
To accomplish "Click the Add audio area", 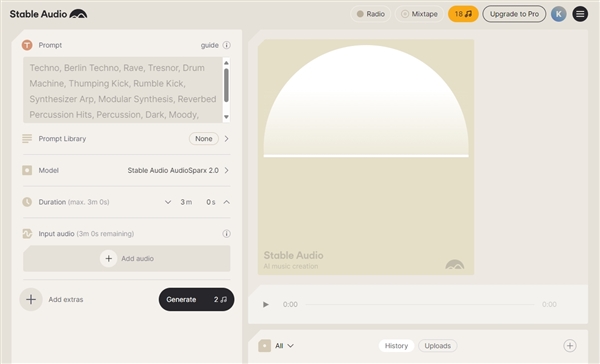I will 127,259.
